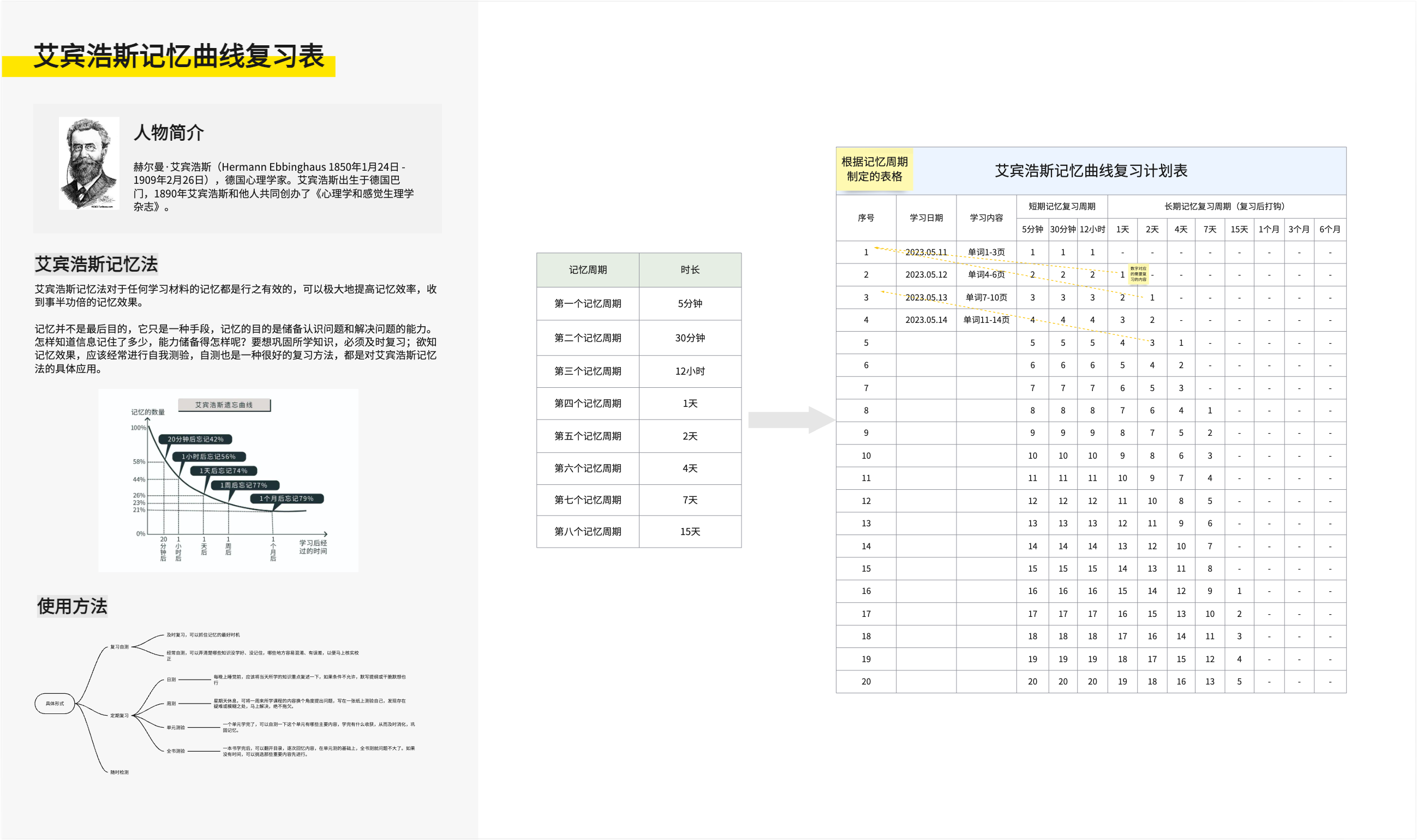This screenshot has width=1417, height=840.
Task: Select the 定期复习 mind map branch
Action: point(119,716)
